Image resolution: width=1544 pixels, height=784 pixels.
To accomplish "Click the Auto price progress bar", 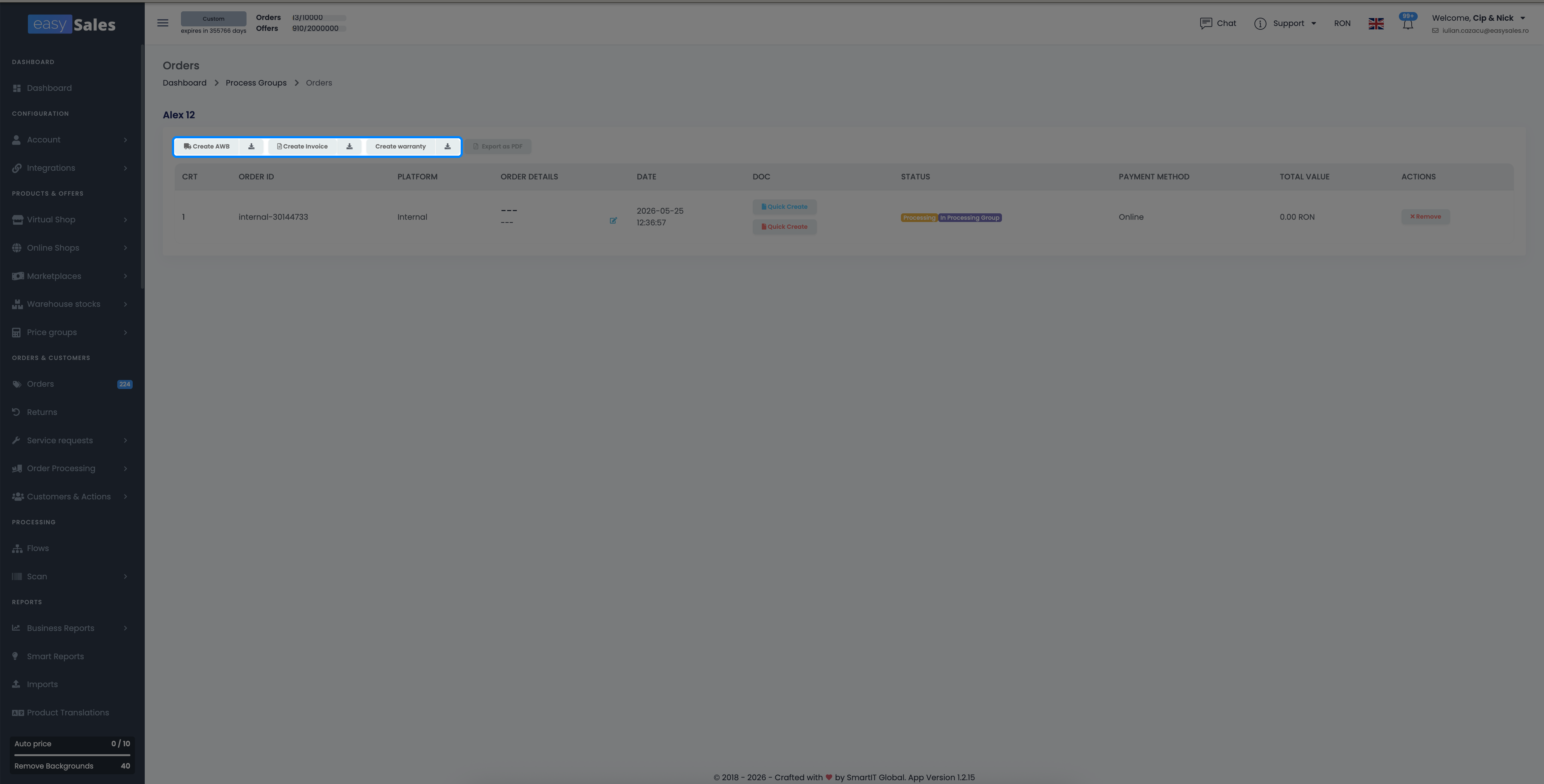I will 72,755.
